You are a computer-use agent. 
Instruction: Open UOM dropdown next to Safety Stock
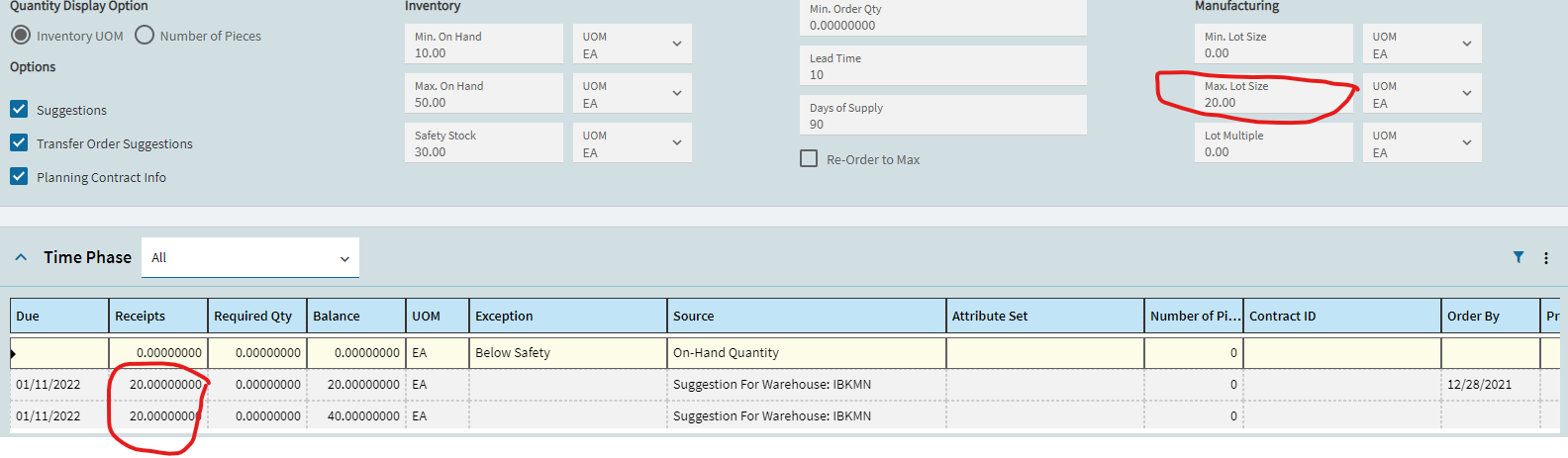tap(633, 142)
